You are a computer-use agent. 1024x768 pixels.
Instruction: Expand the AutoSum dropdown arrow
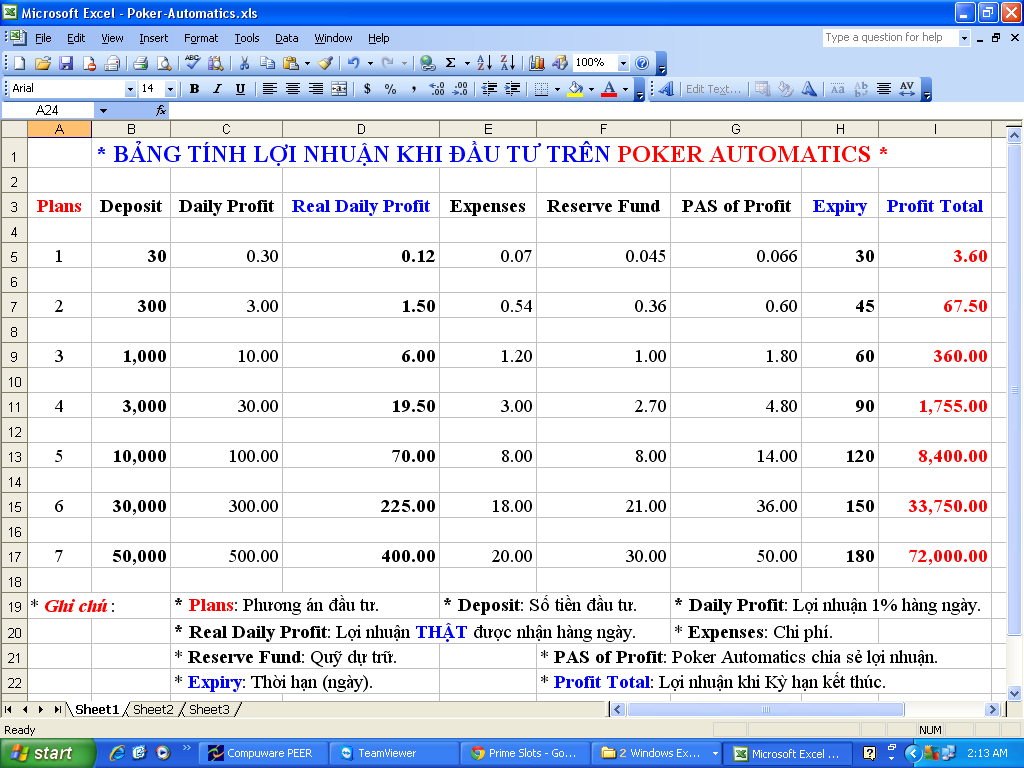click(x=467, y=63)
